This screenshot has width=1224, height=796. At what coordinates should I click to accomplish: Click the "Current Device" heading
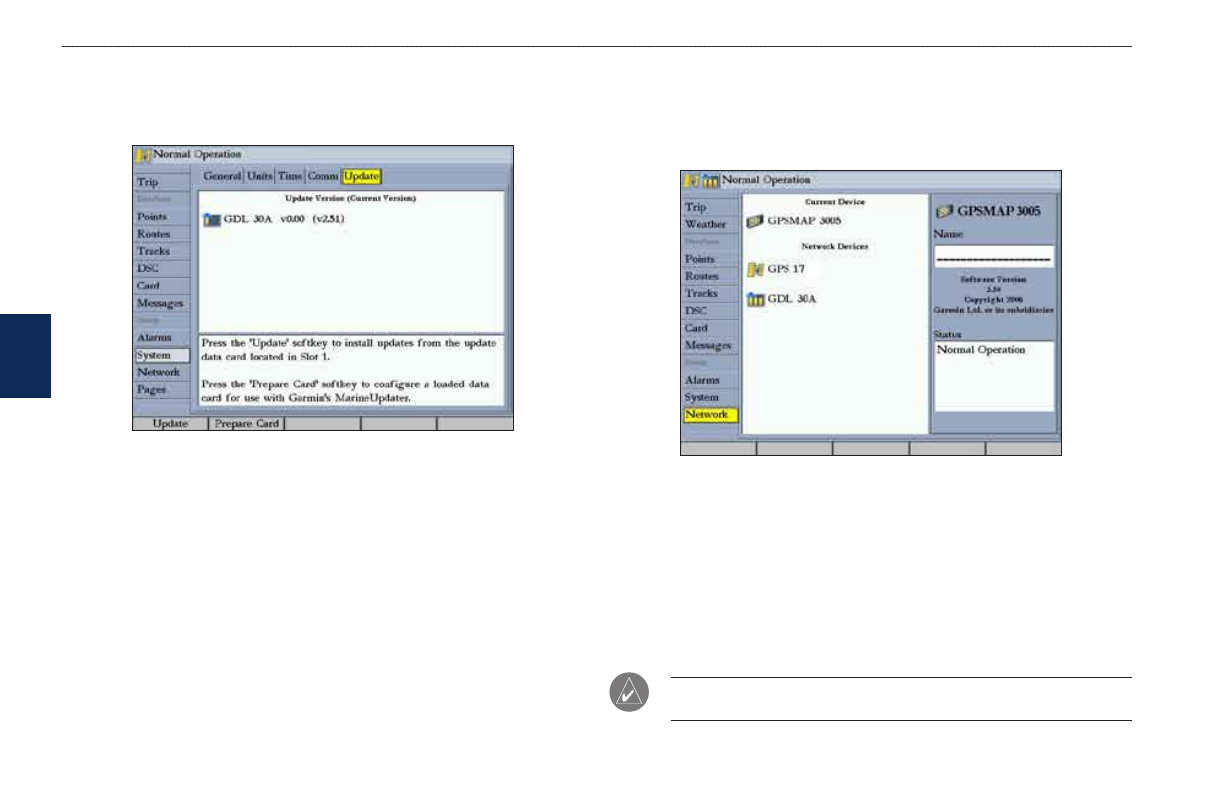click(x=835, y=202)
